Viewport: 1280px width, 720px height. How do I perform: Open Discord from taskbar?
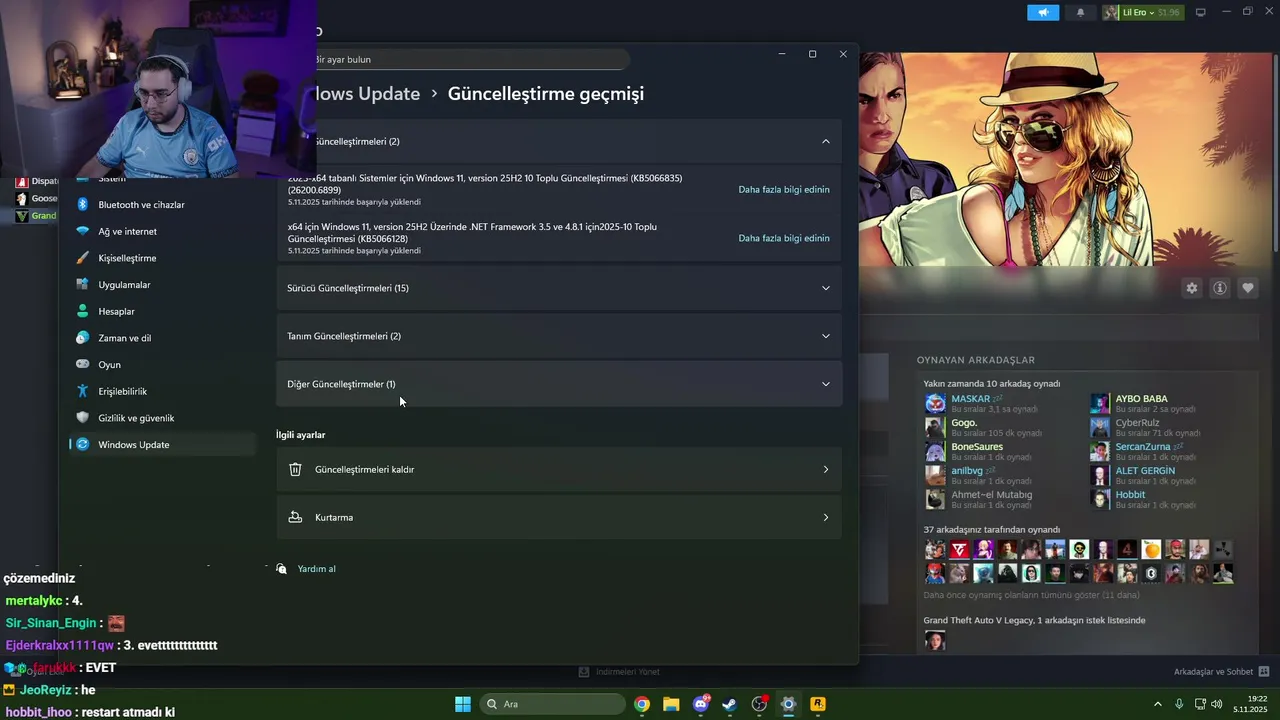[701, 704]
